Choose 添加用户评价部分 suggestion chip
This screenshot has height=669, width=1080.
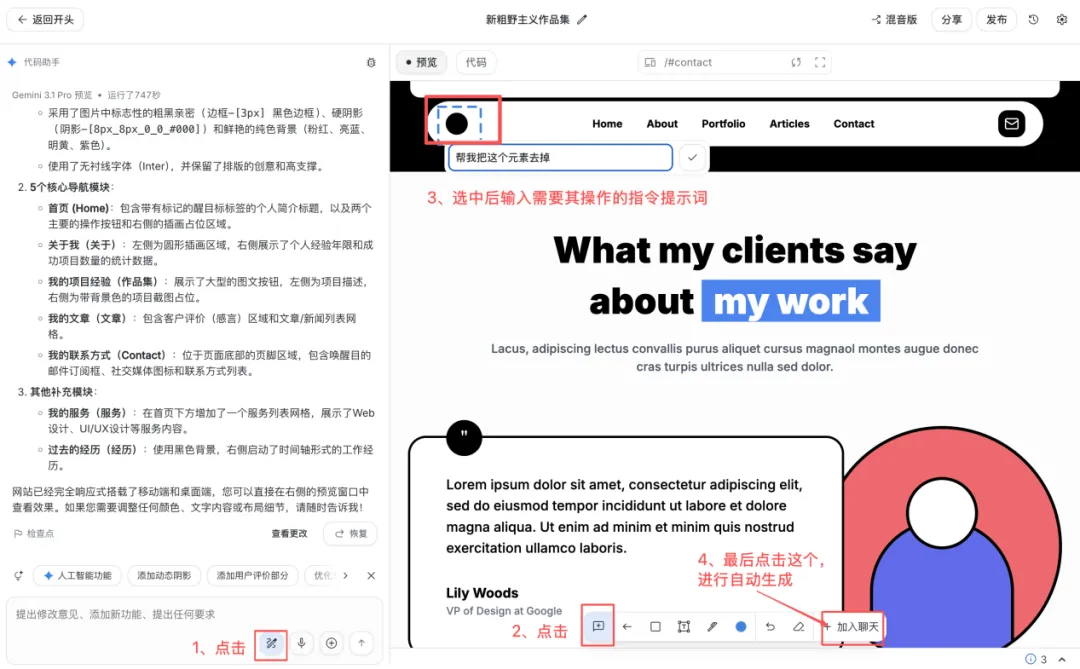pos(252,576)
